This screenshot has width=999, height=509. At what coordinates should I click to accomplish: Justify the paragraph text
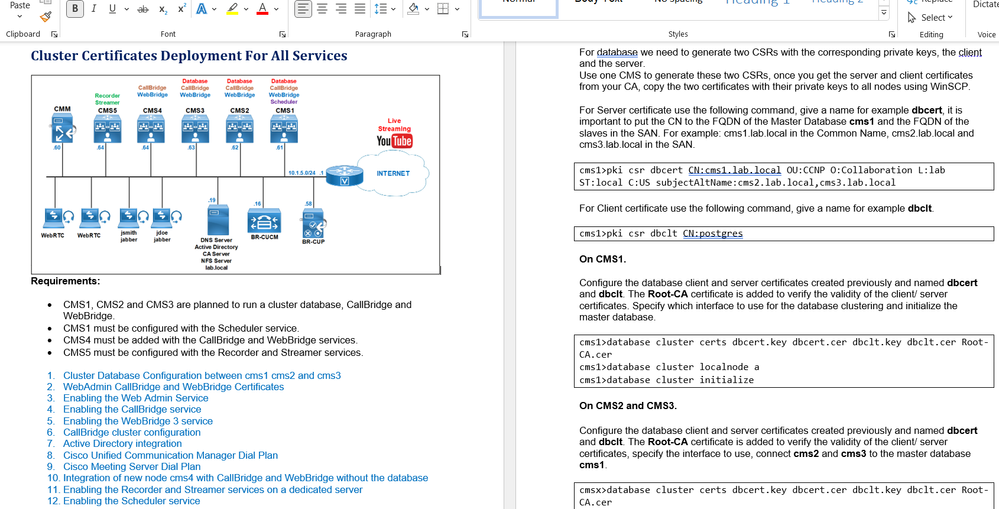click(x=360, y=9)
